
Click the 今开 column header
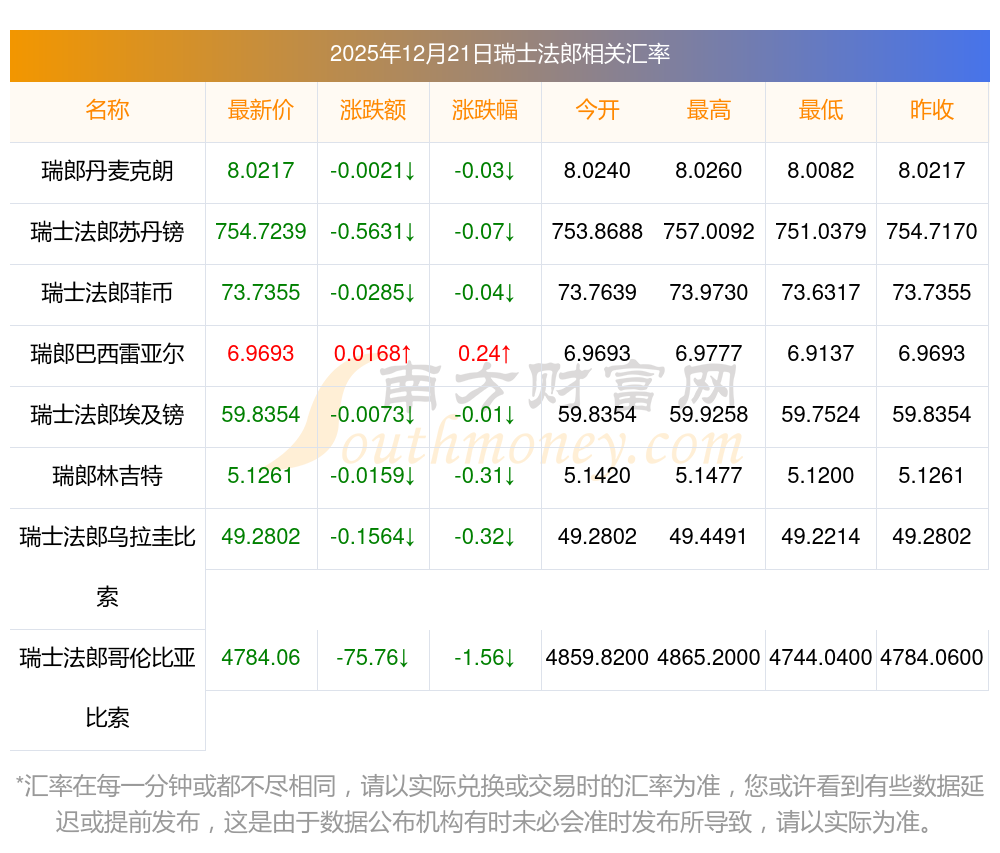point(597,110)
